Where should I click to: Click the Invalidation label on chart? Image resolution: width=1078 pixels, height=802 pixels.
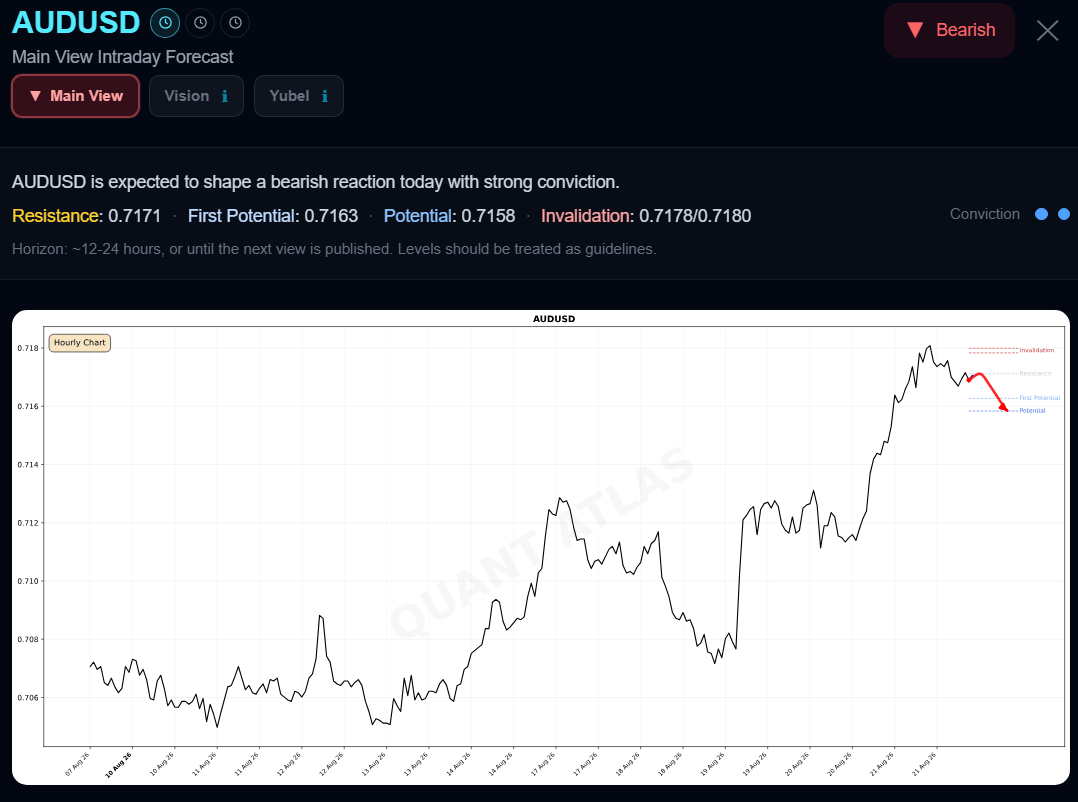[1036, 350]
